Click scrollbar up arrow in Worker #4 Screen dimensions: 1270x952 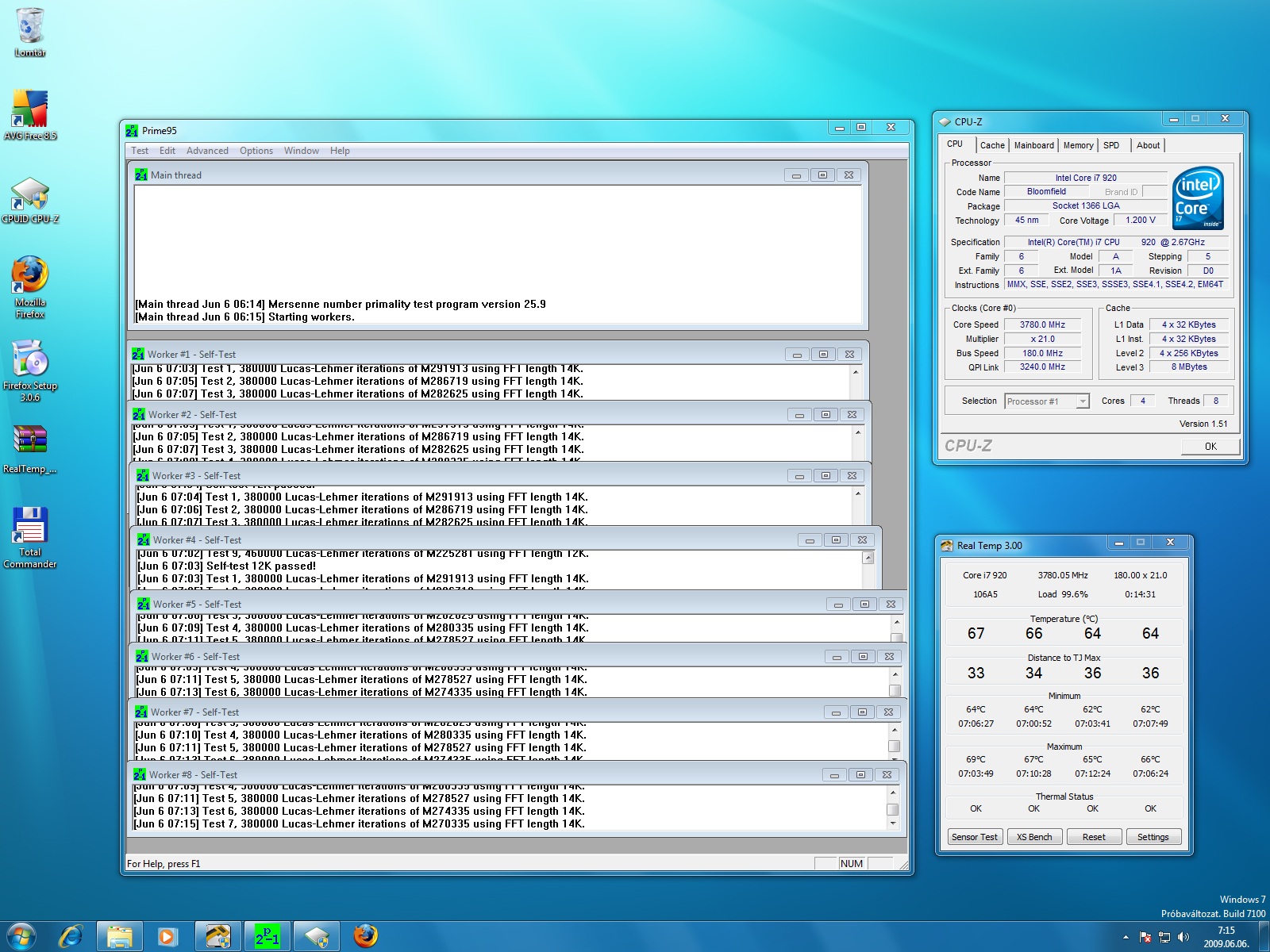point(868,558)
